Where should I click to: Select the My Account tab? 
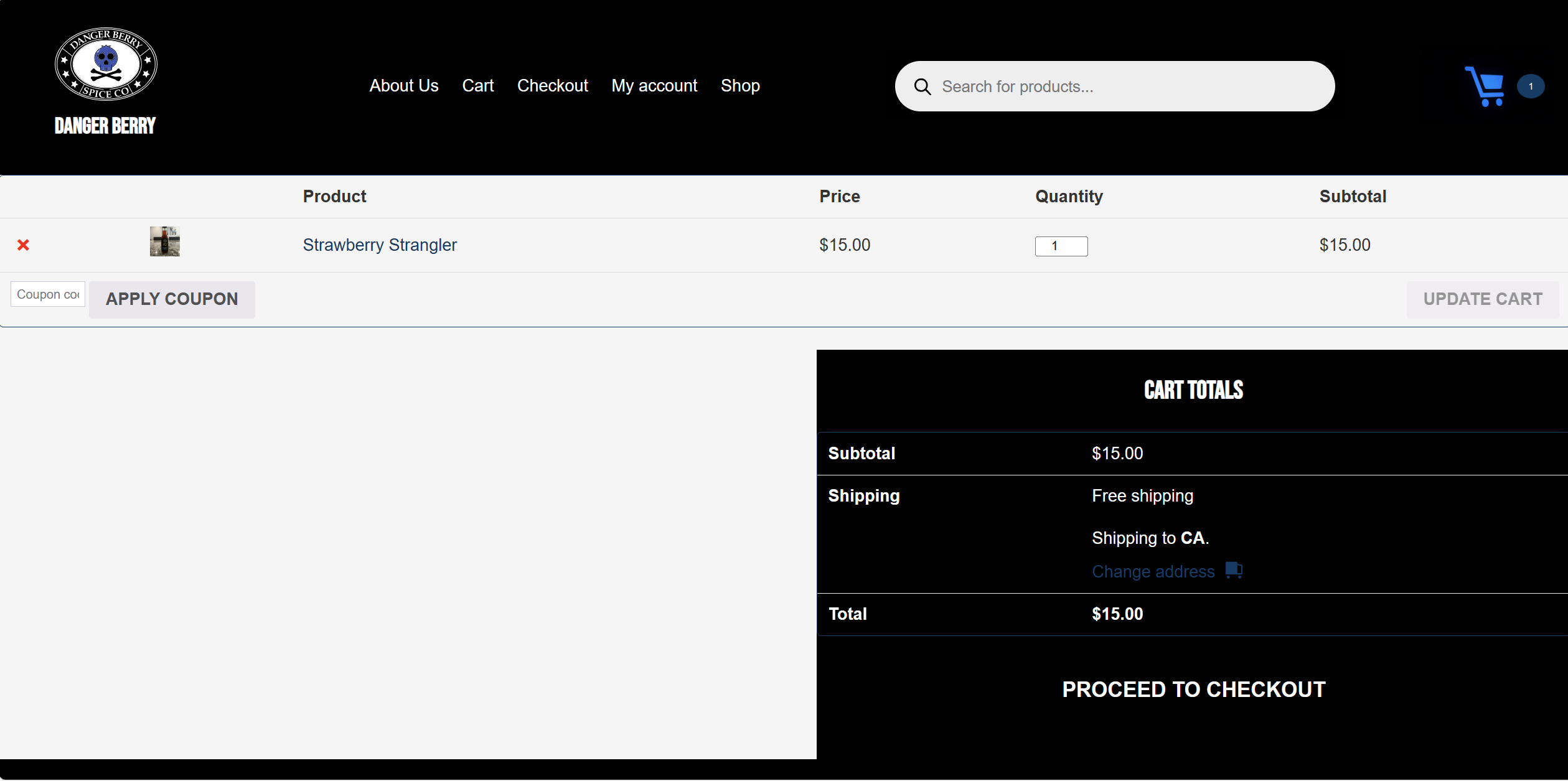(x=654, y=85)
